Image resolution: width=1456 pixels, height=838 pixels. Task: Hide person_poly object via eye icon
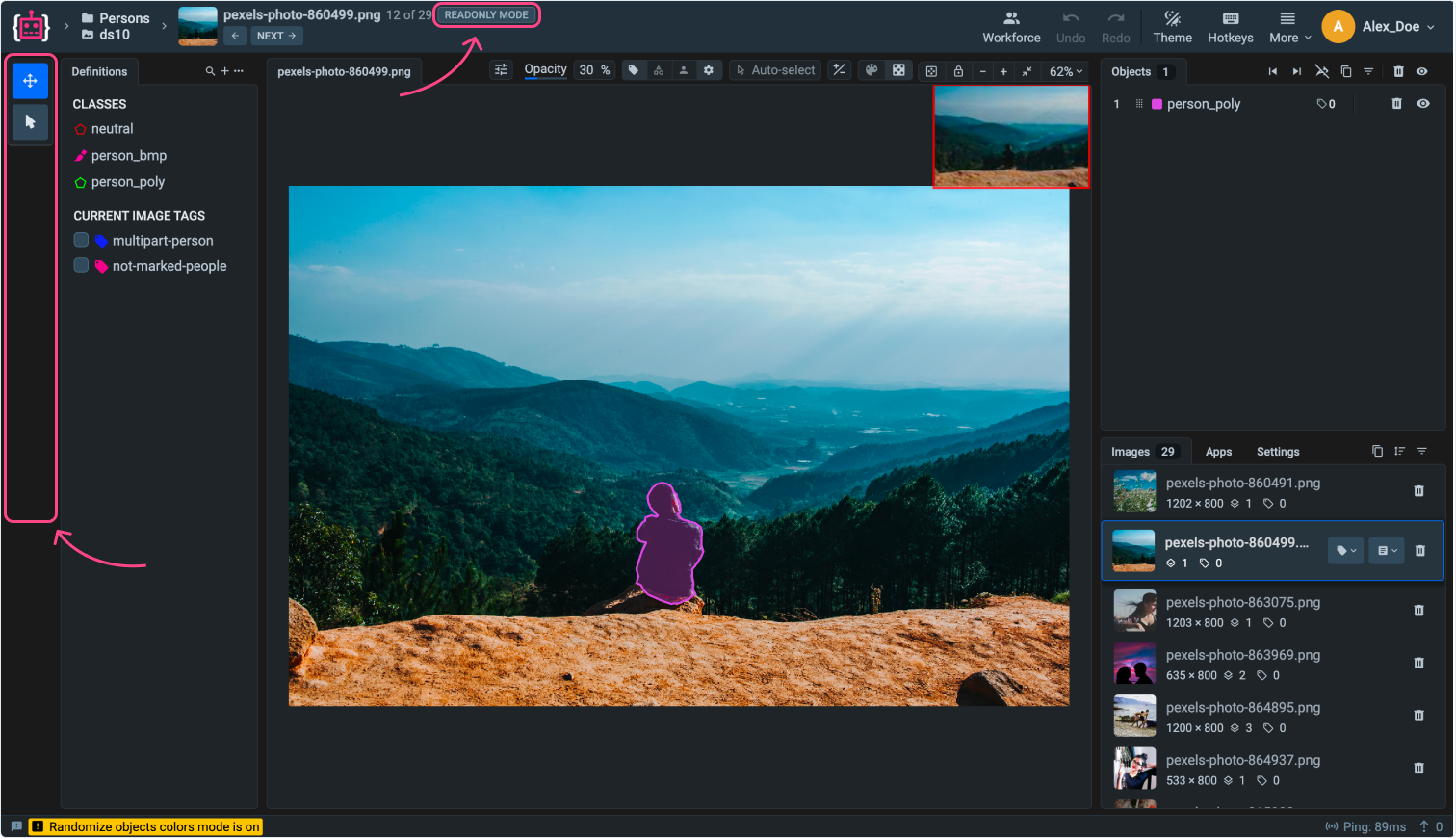1422,104
